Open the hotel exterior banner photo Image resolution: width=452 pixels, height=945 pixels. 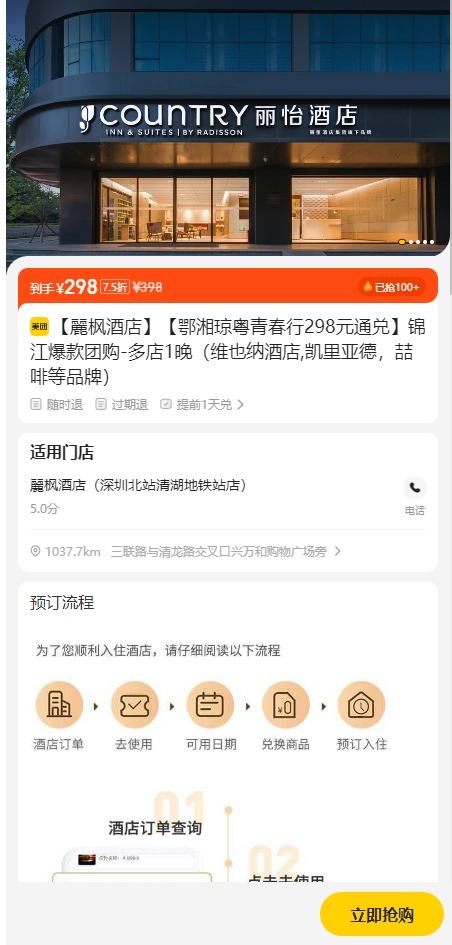pyautogui.click(x=228, y=128)
